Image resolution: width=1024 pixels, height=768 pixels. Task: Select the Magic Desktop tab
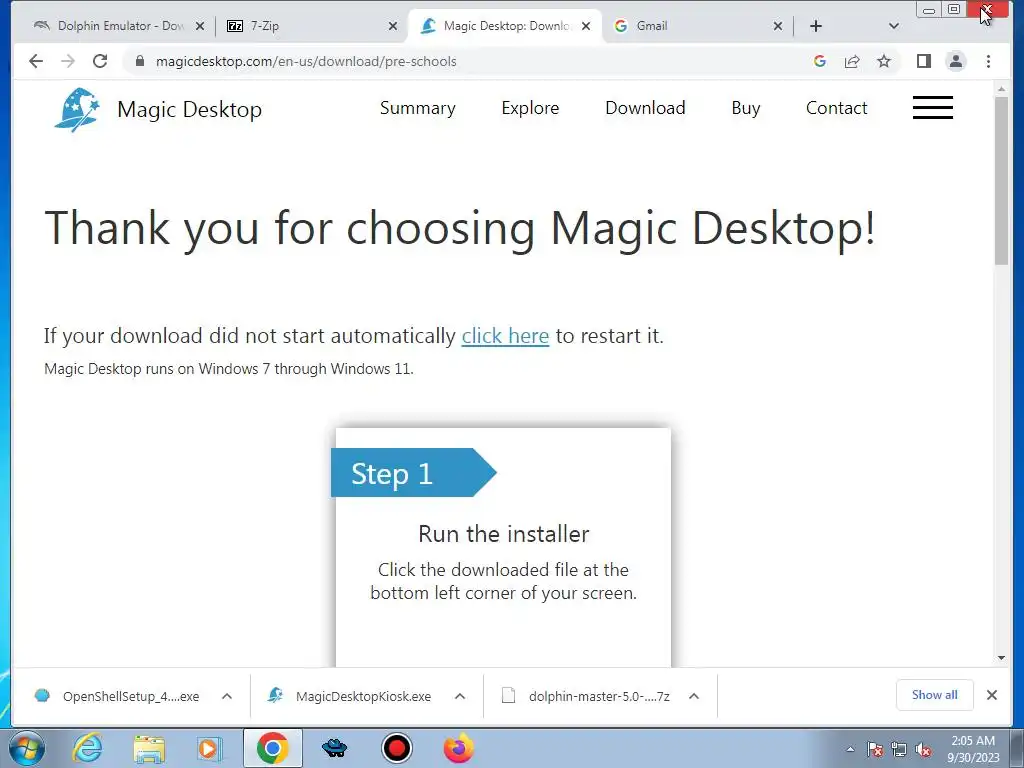point(504,26)
